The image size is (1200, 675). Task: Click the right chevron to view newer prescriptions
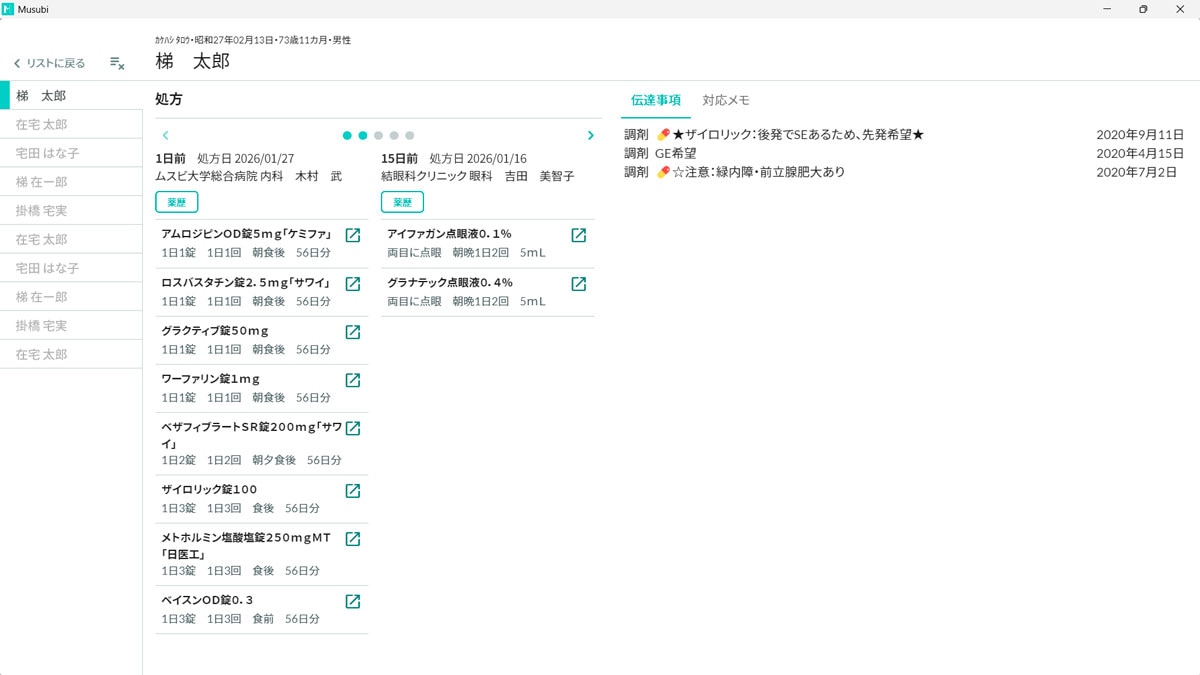[x=590, y=135]
